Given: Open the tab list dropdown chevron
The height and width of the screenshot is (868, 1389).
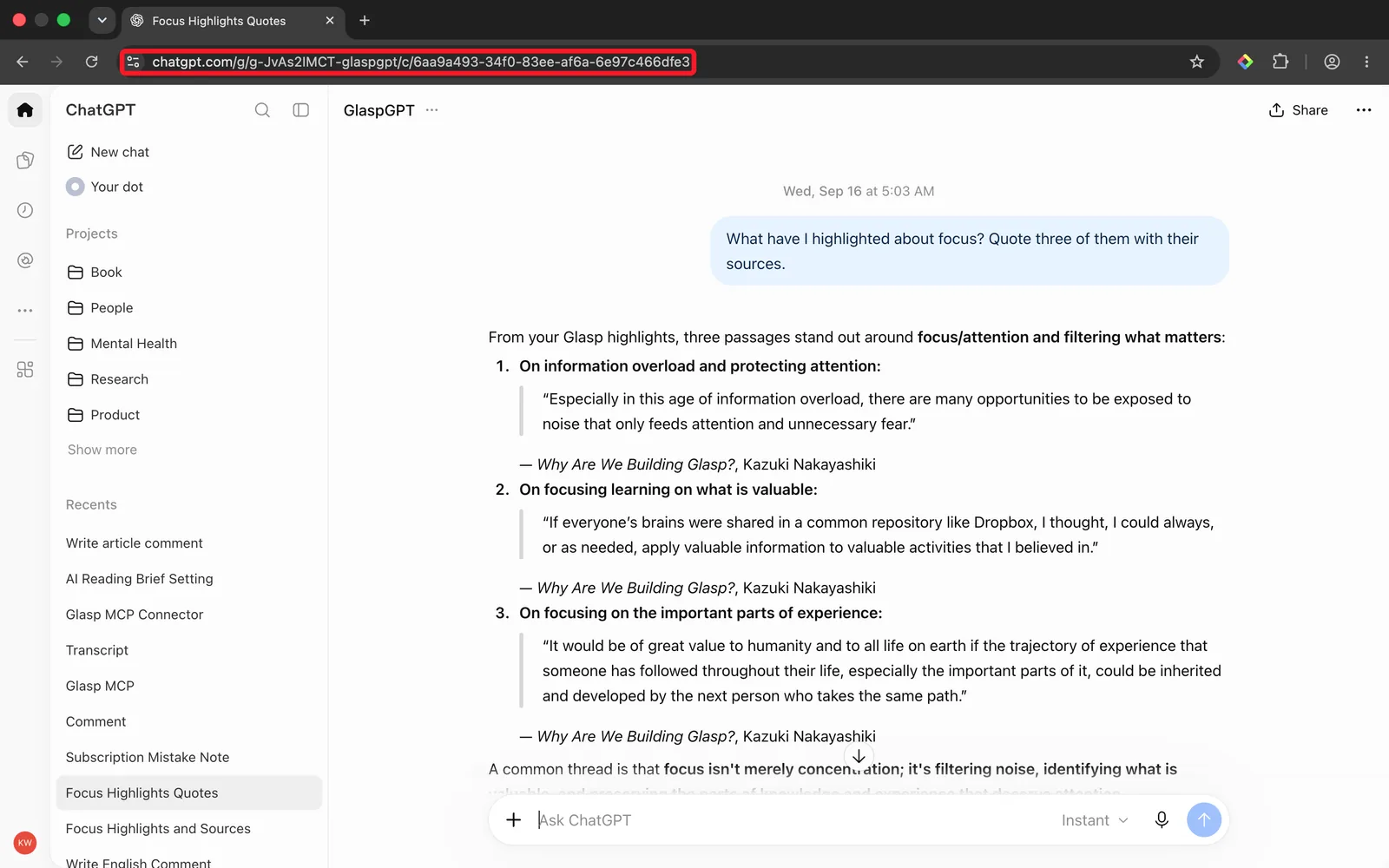Looking at the screenshot, I should pyautogui.click(x=102, y=20).
